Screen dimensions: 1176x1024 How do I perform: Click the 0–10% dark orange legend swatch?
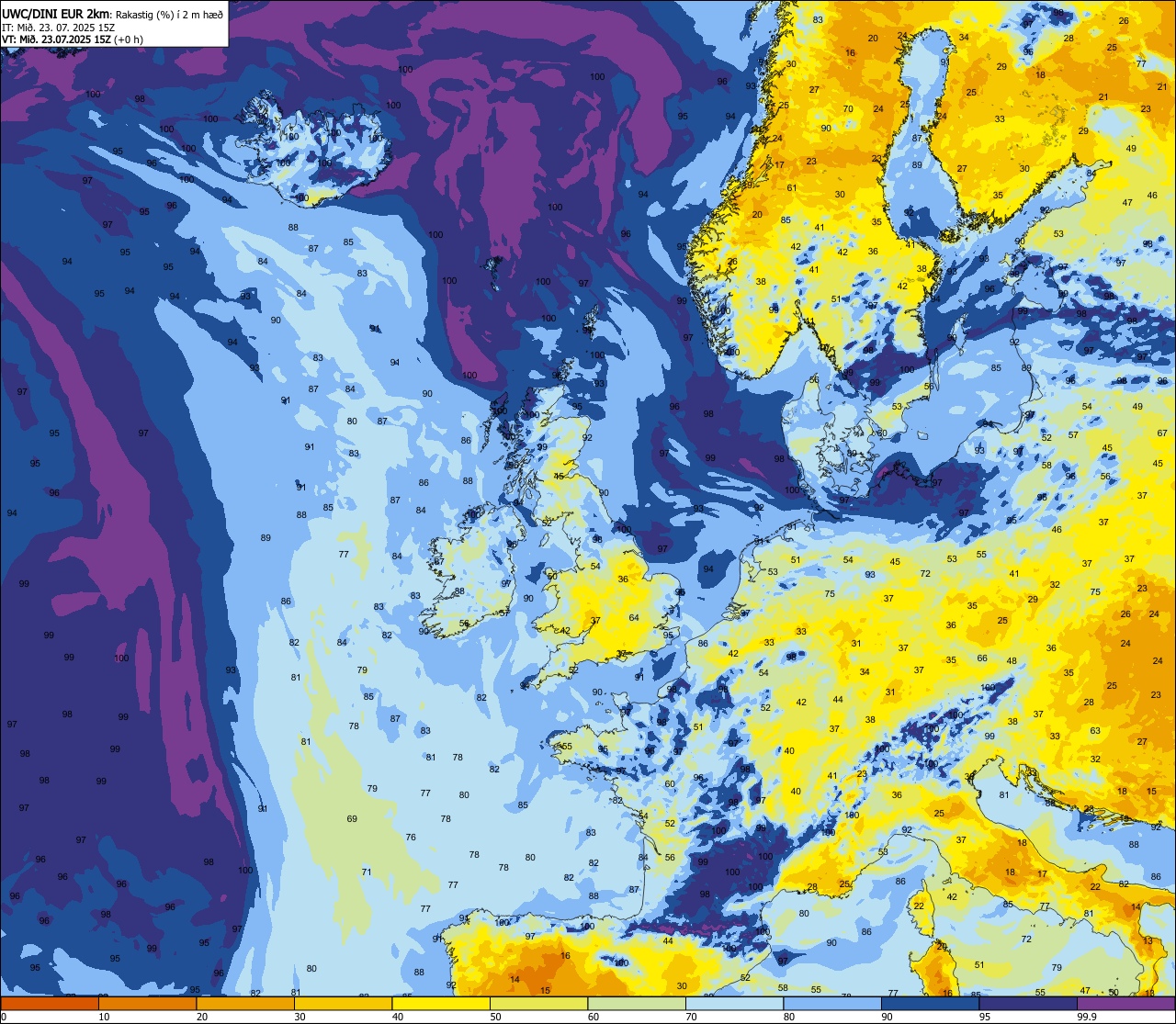pos(50,1004)
